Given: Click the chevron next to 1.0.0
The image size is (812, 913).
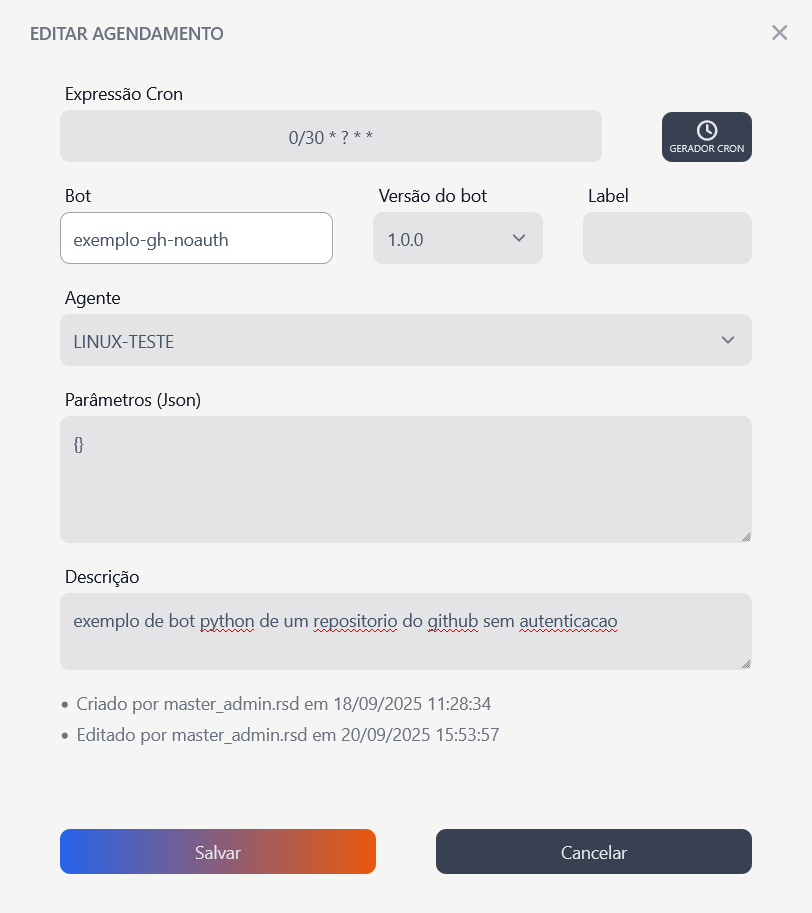Looking at the screenshot, I should click(x=519, y=238).
